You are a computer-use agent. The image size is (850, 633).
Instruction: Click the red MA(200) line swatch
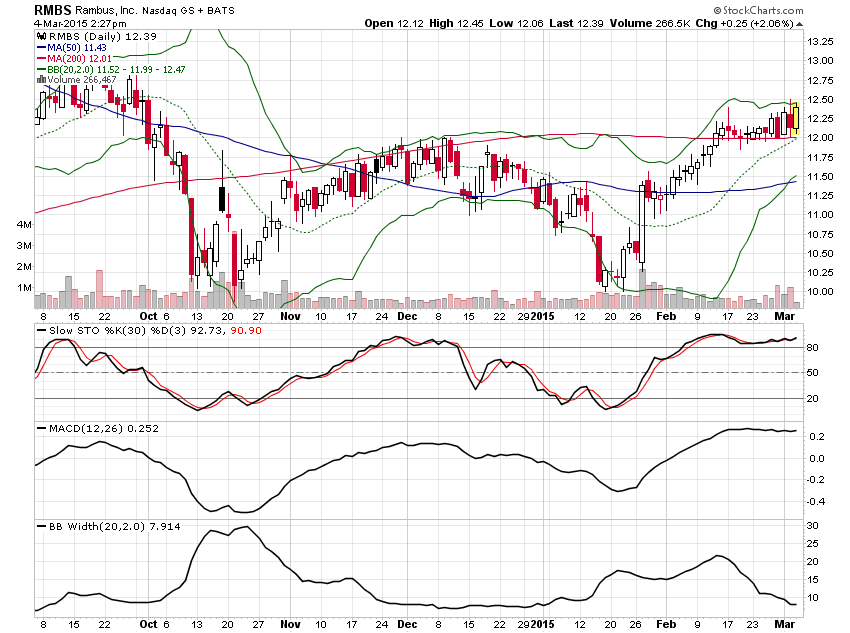(41, 59)
